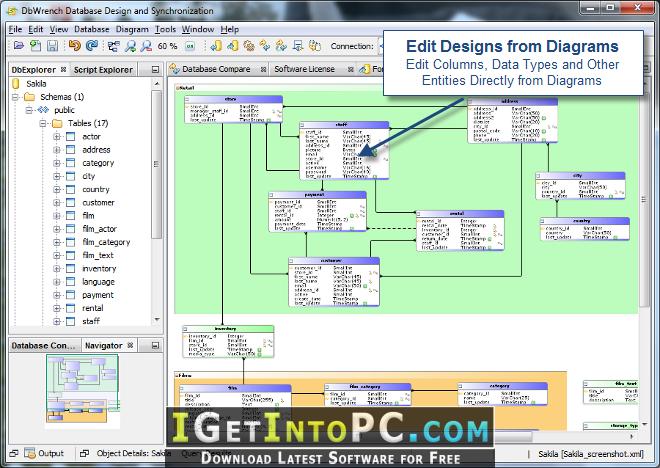Click the zoom in magnifier icon
The height and width of the screenshot is (468, 660).
[x=130, y=46]
